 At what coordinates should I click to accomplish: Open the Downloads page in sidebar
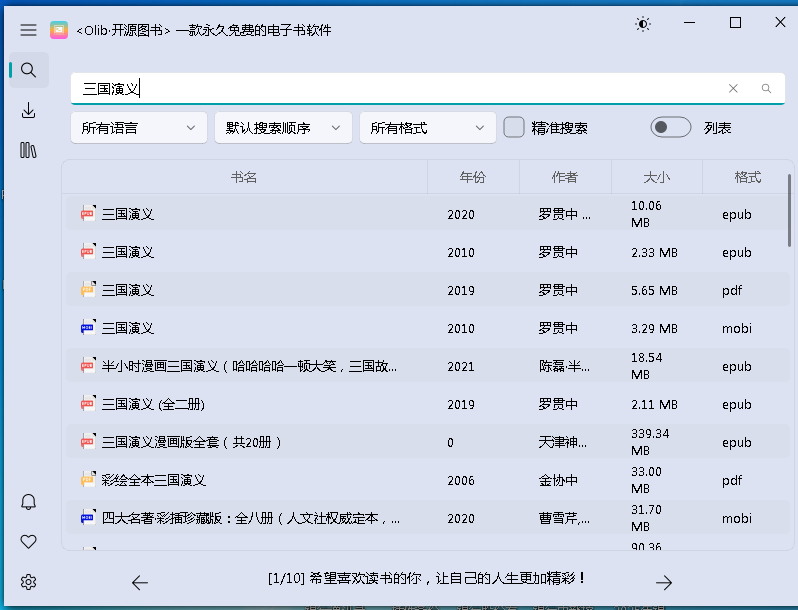pyautogui.click(x=28, y=110)
